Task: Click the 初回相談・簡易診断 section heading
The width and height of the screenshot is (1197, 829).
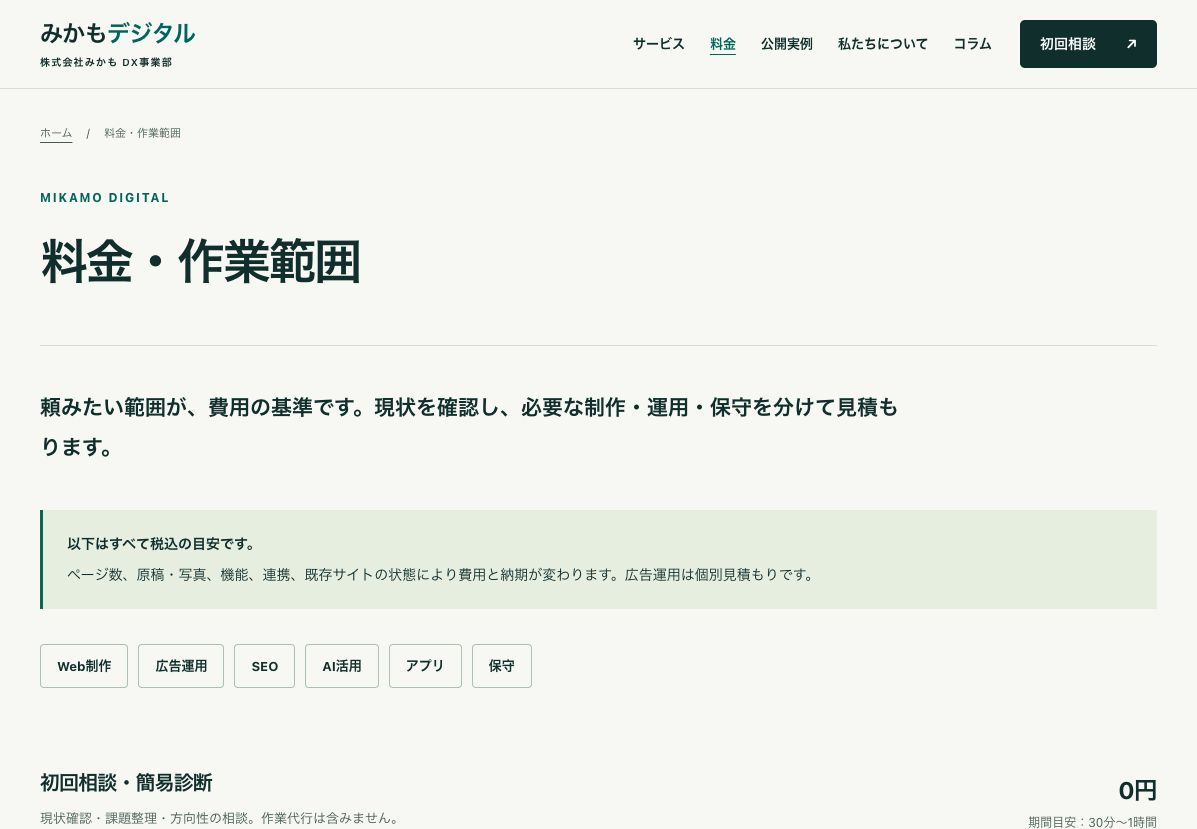Action: (126, 782)
